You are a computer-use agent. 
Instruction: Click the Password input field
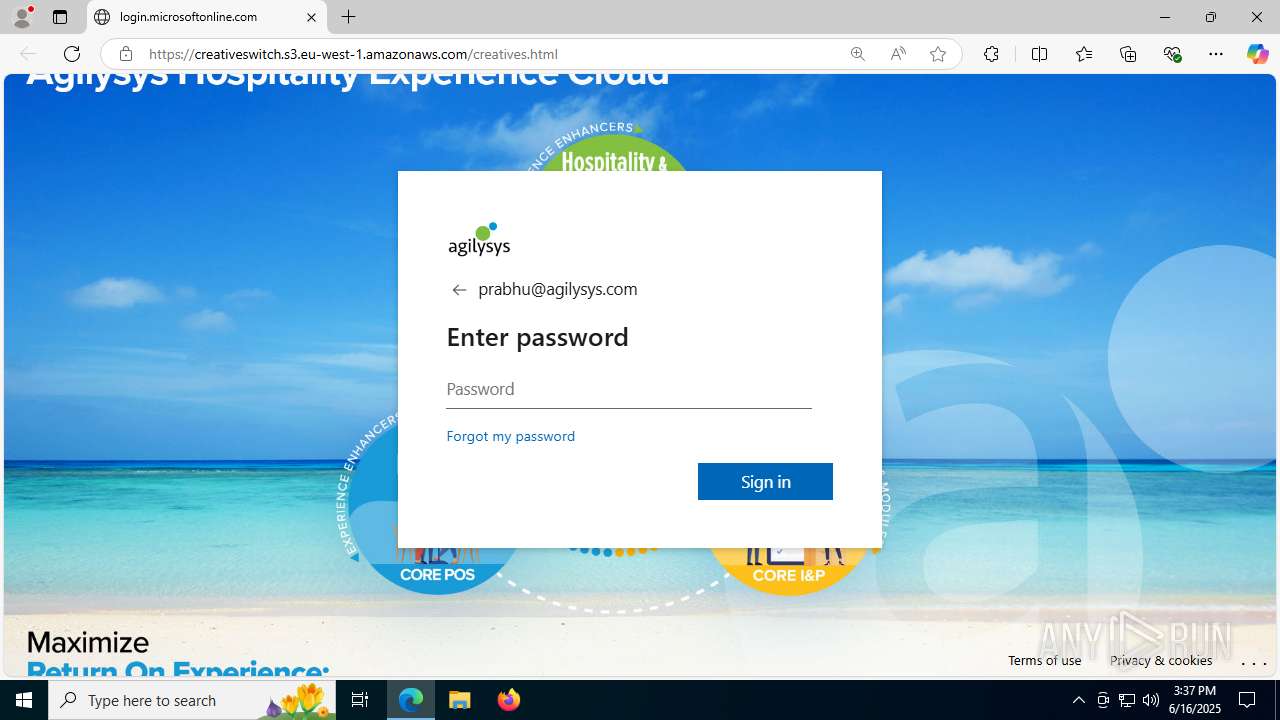[629, 389]
